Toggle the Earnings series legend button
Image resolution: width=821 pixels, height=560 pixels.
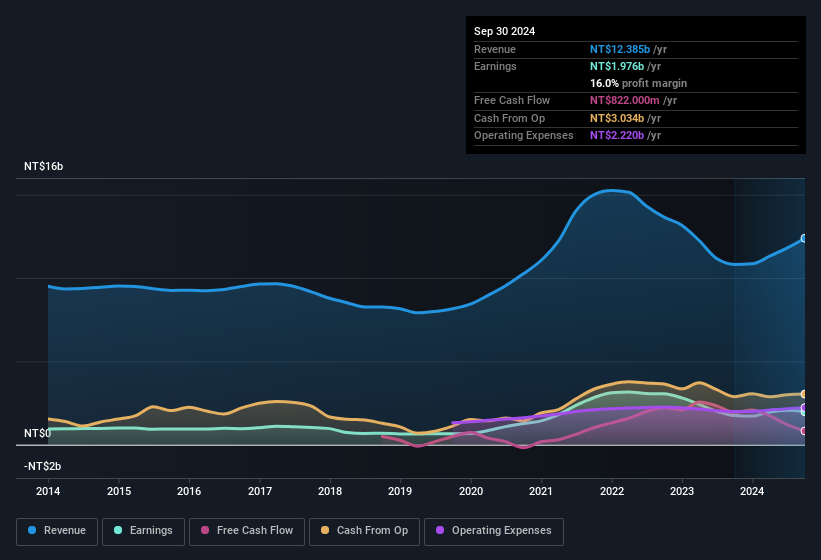coord(143,531)
